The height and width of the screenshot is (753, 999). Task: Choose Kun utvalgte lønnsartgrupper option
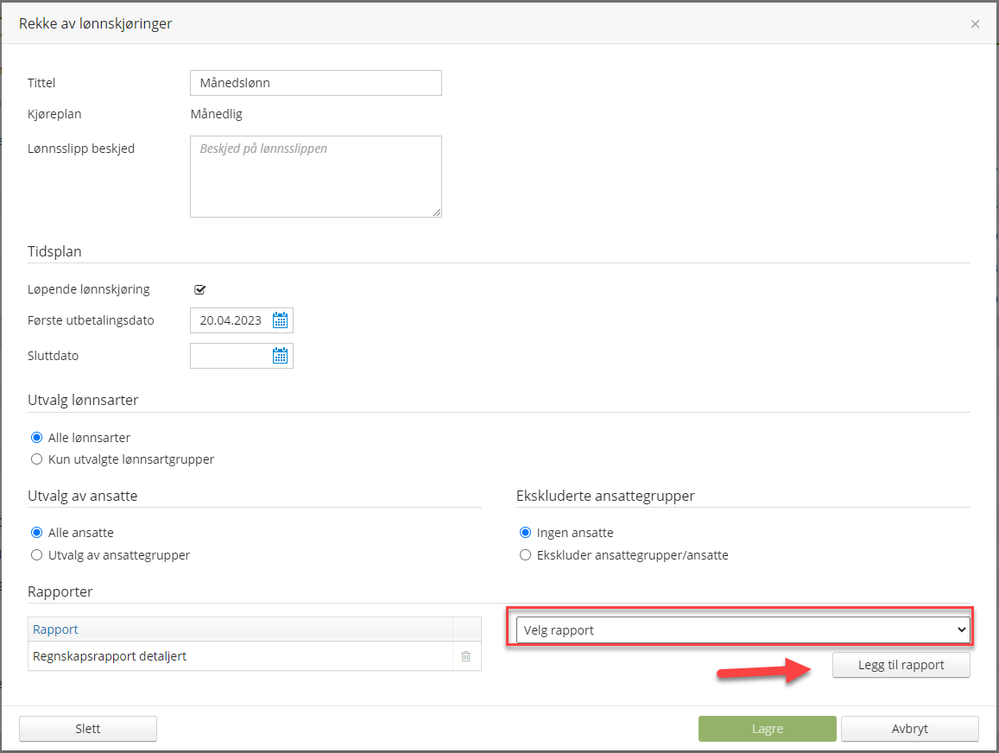click(x=37, y=459)
